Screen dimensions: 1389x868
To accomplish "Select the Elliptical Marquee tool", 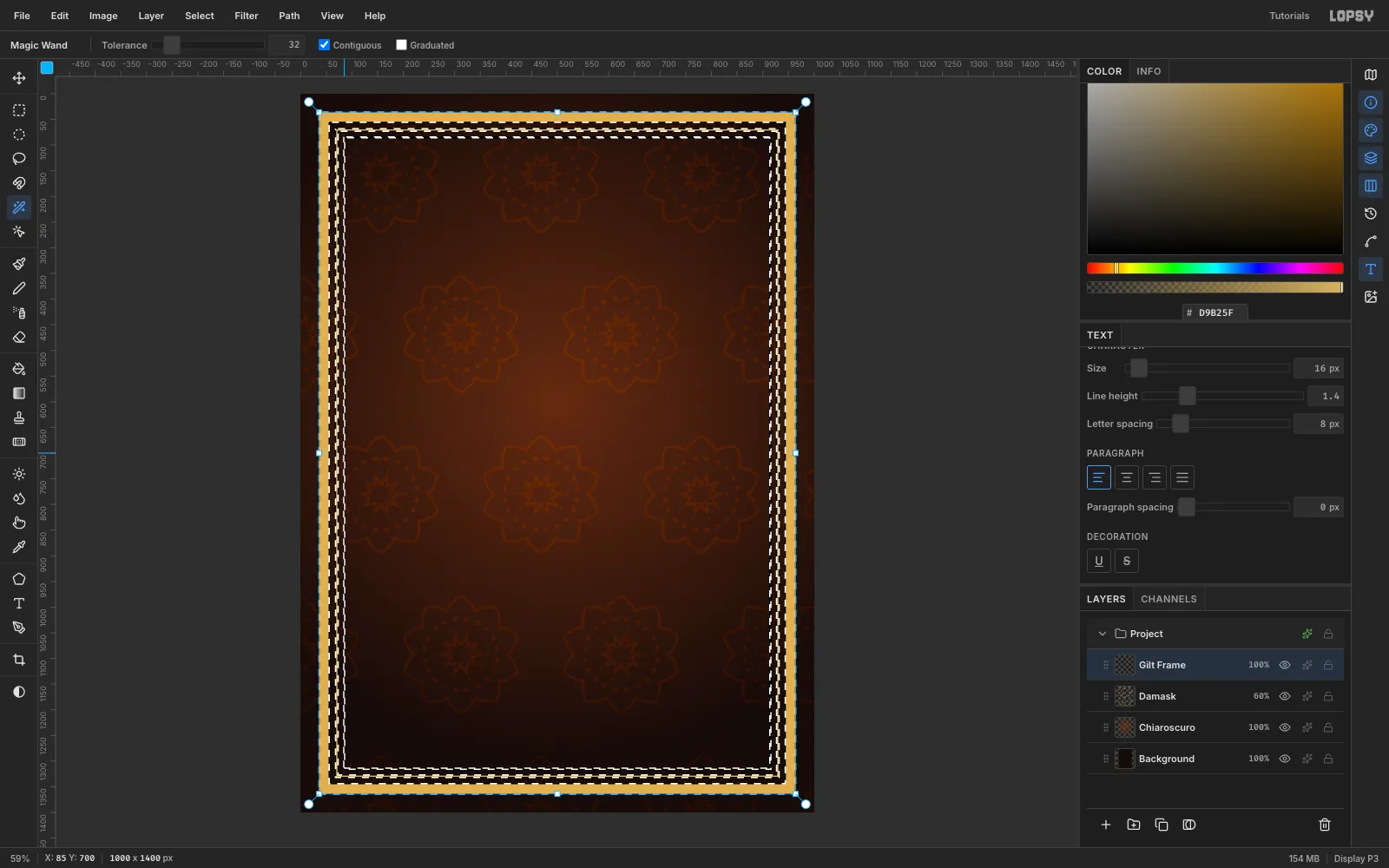I will tap(19, 135).
